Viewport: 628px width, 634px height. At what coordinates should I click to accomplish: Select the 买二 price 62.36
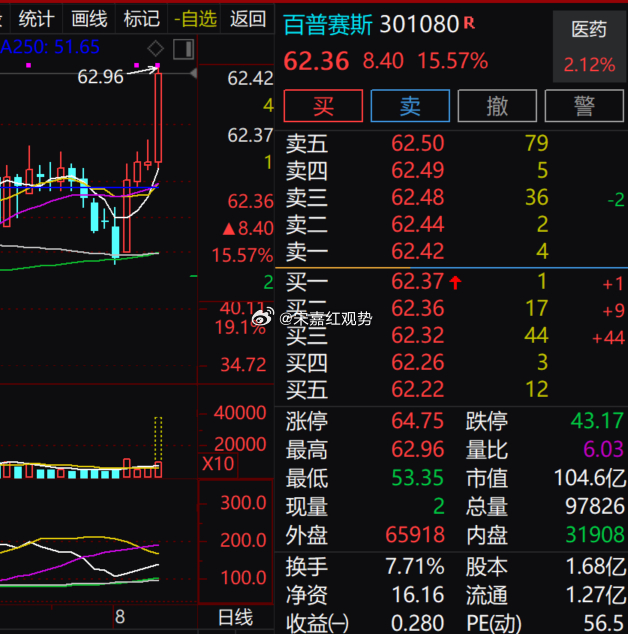tap(418, 309)
